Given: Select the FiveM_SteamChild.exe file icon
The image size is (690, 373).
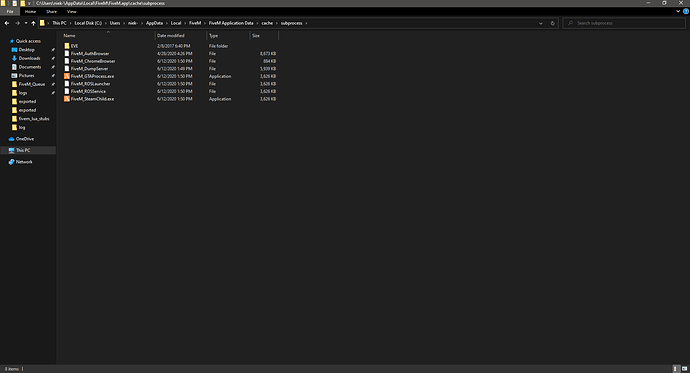Looking at the screenshot, I should click(x=67, y=99).
